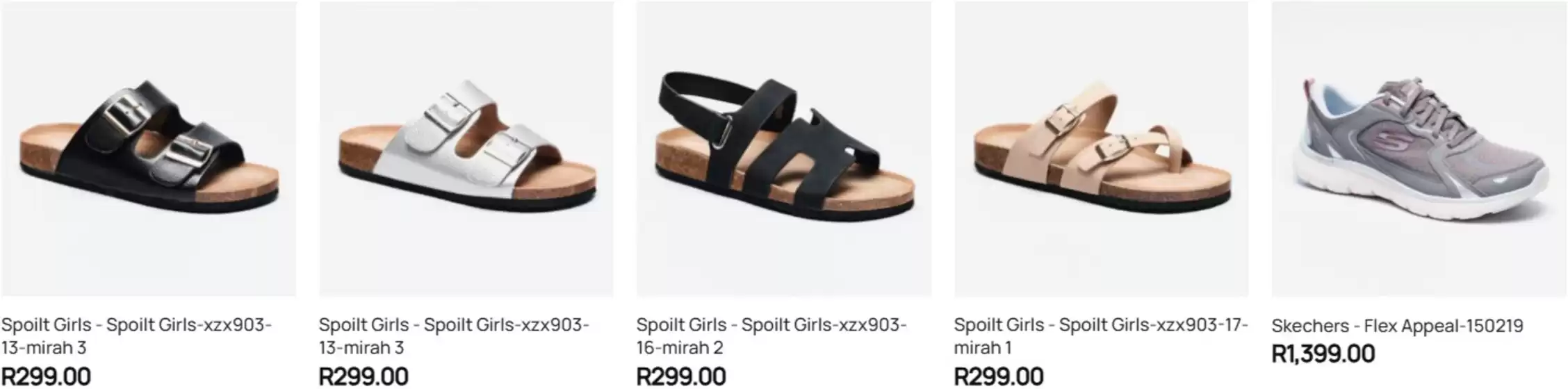Viewport: 1568px width, 389px height.
Task: Click the R299.00 price under silver sandal
Action: (x=364, y=376)
